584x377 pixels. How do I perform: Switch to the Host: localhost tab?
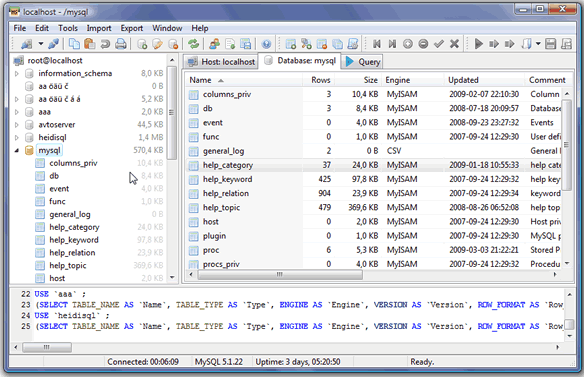tap(221, 62)
